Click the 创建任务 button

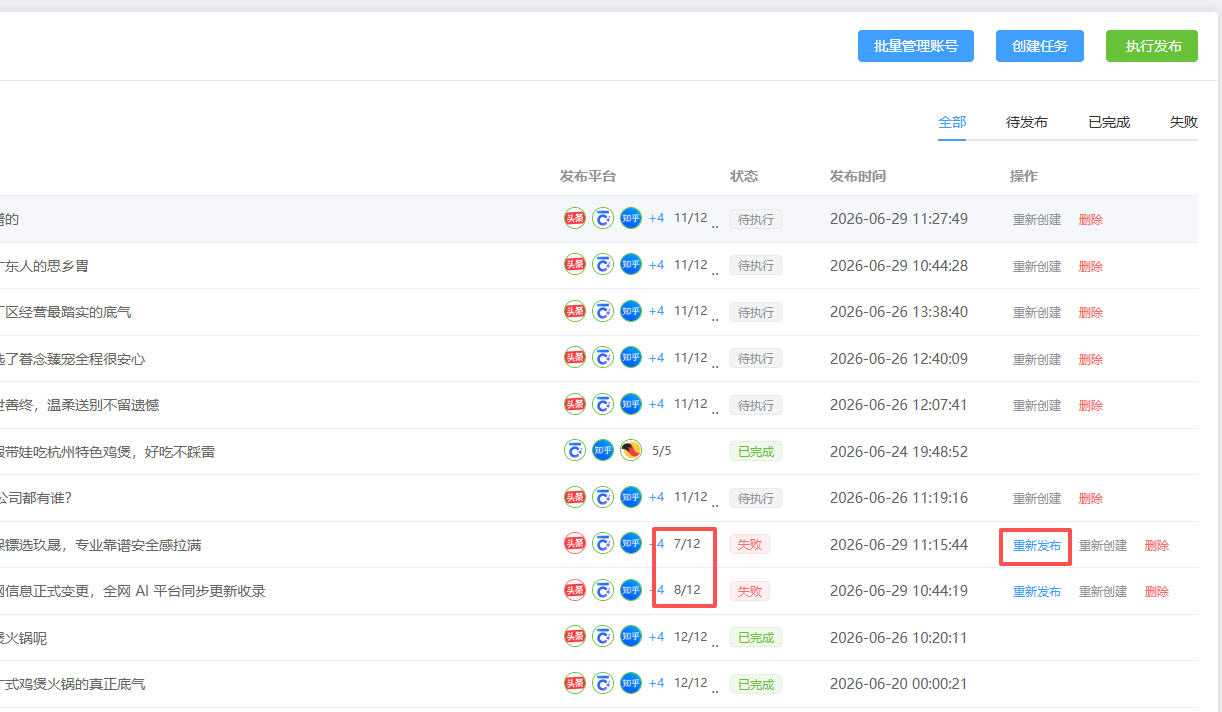[x=1040, y=46]
